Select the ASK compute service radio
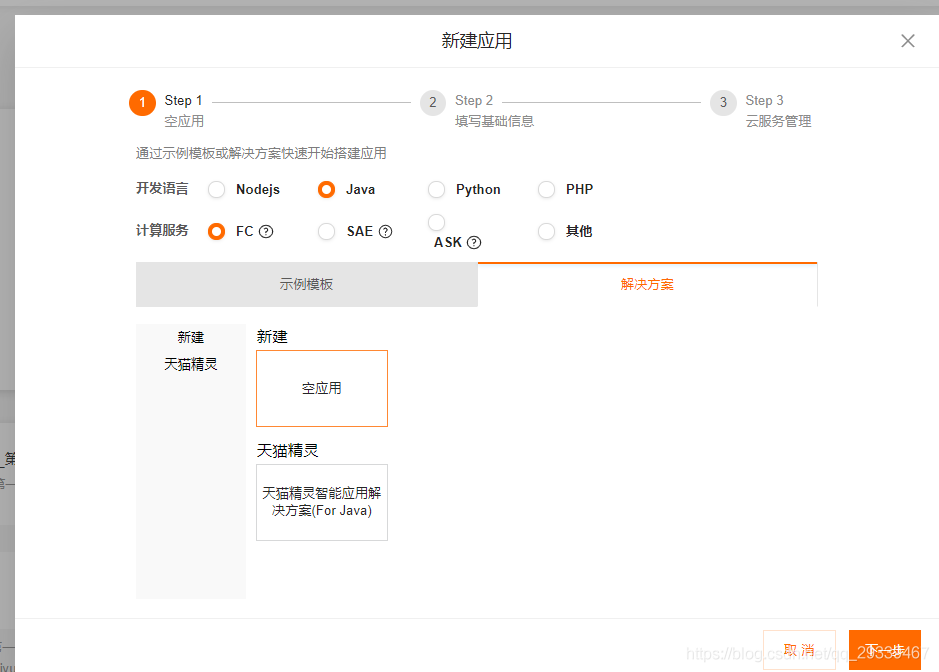Viewport: 939px width, 672px height. coord(437,222)
